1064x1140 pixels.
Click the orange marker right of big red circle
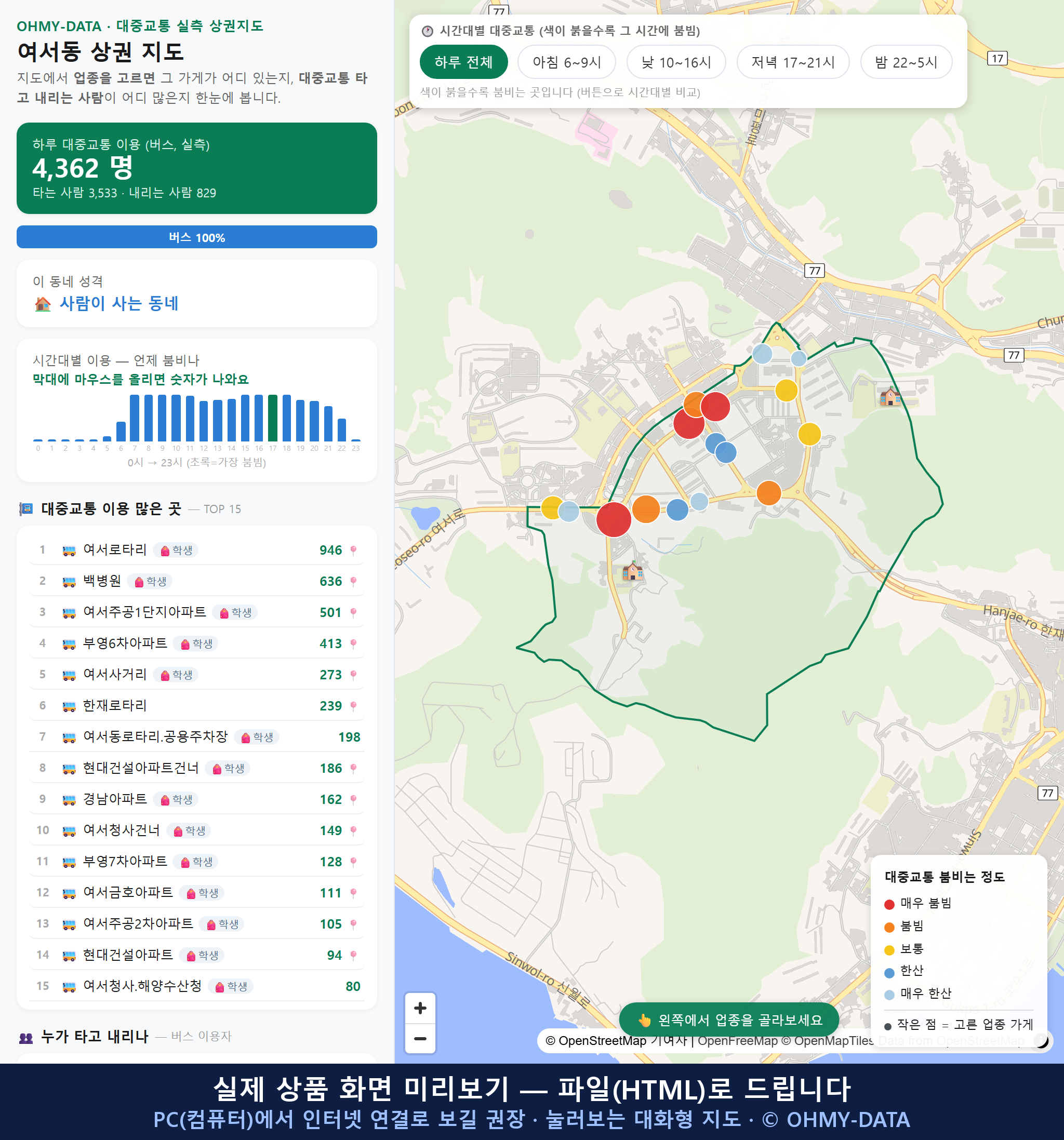tap(646, 508)
